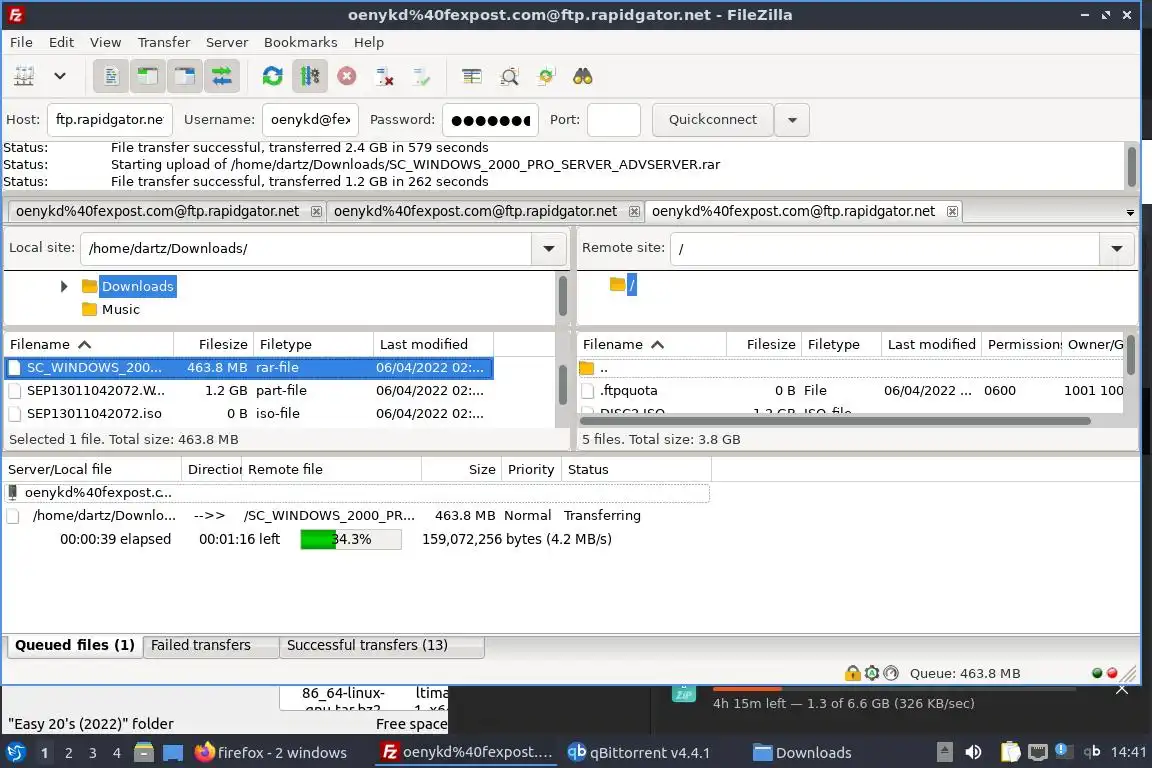
Task: Focus the Username input field
Action: tap(311, 120)
